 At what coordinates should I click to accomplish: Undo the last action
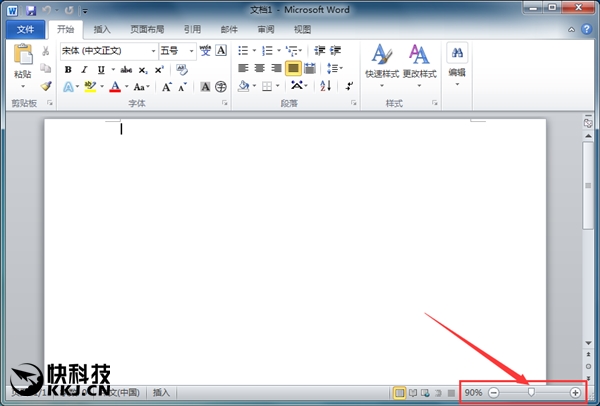pos(47,10)
